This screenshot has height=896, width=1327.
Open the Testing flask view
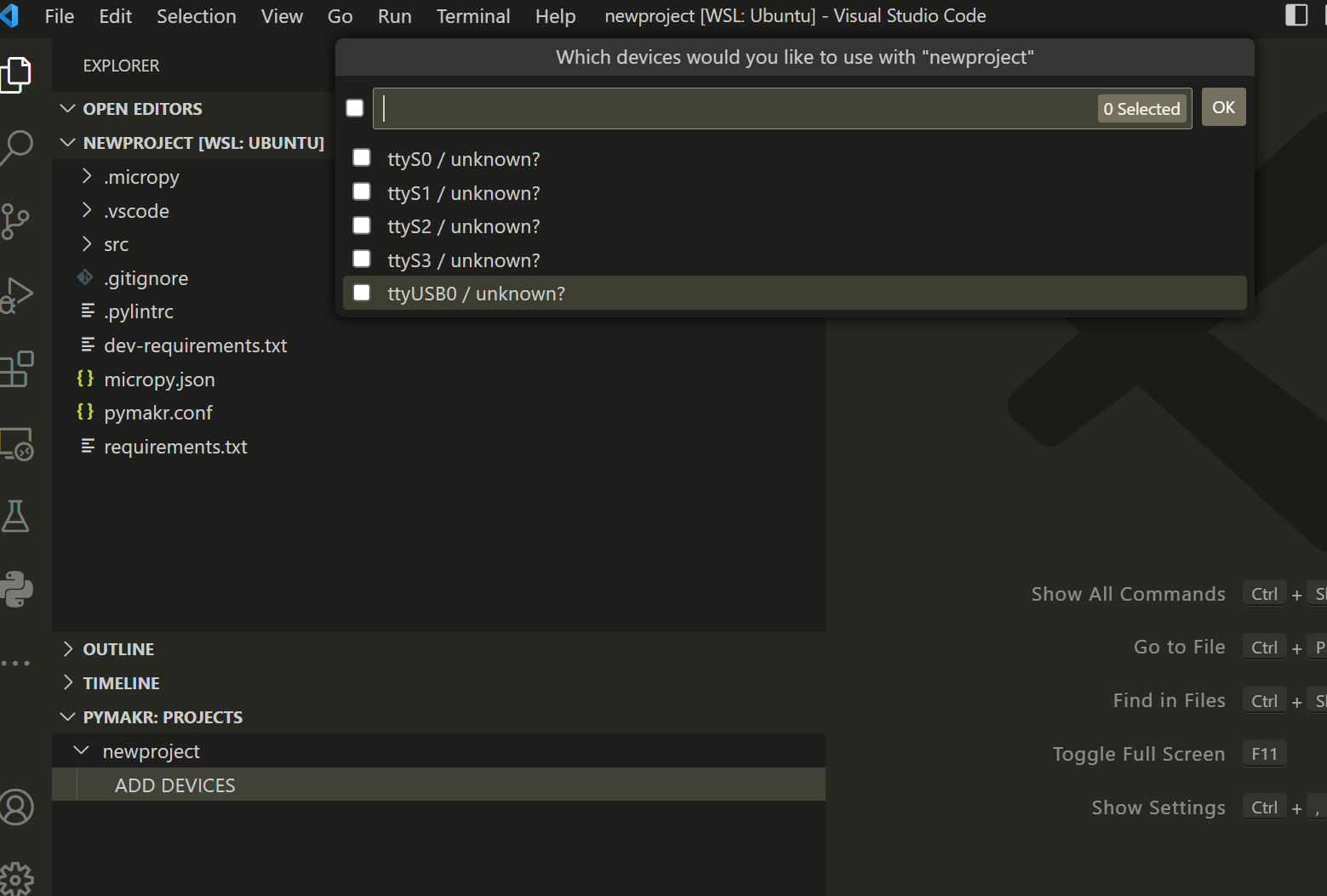(15, 516)
